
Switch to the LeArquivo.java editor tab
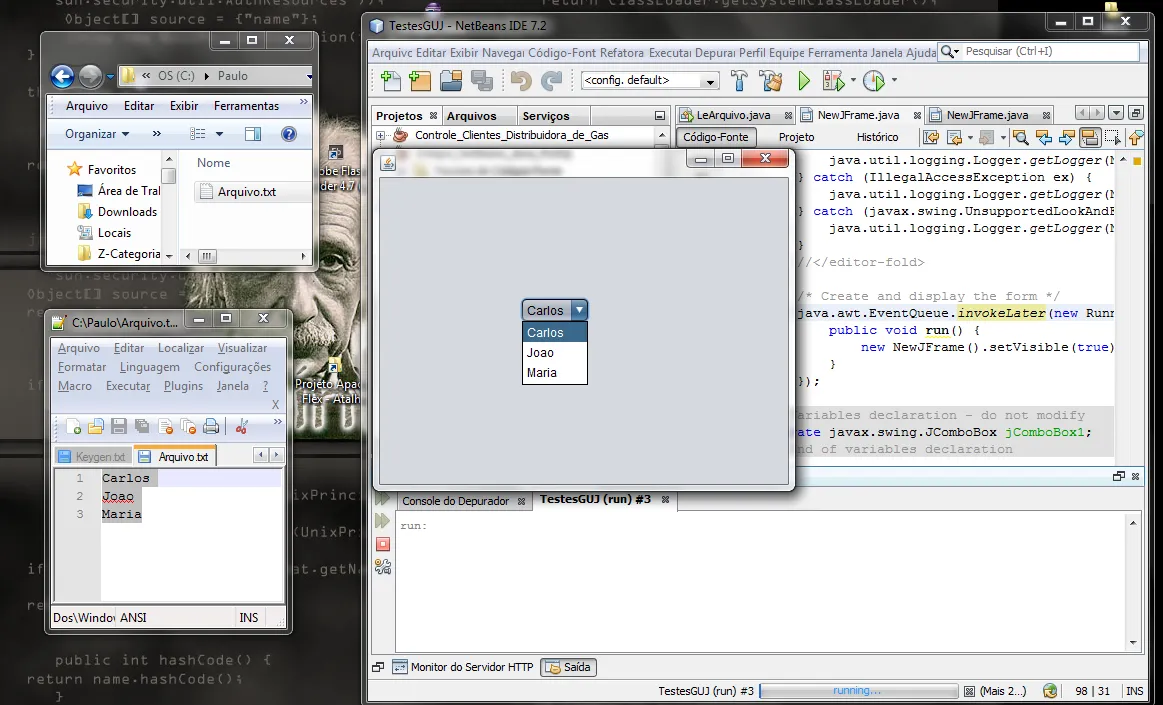[733, 115]
